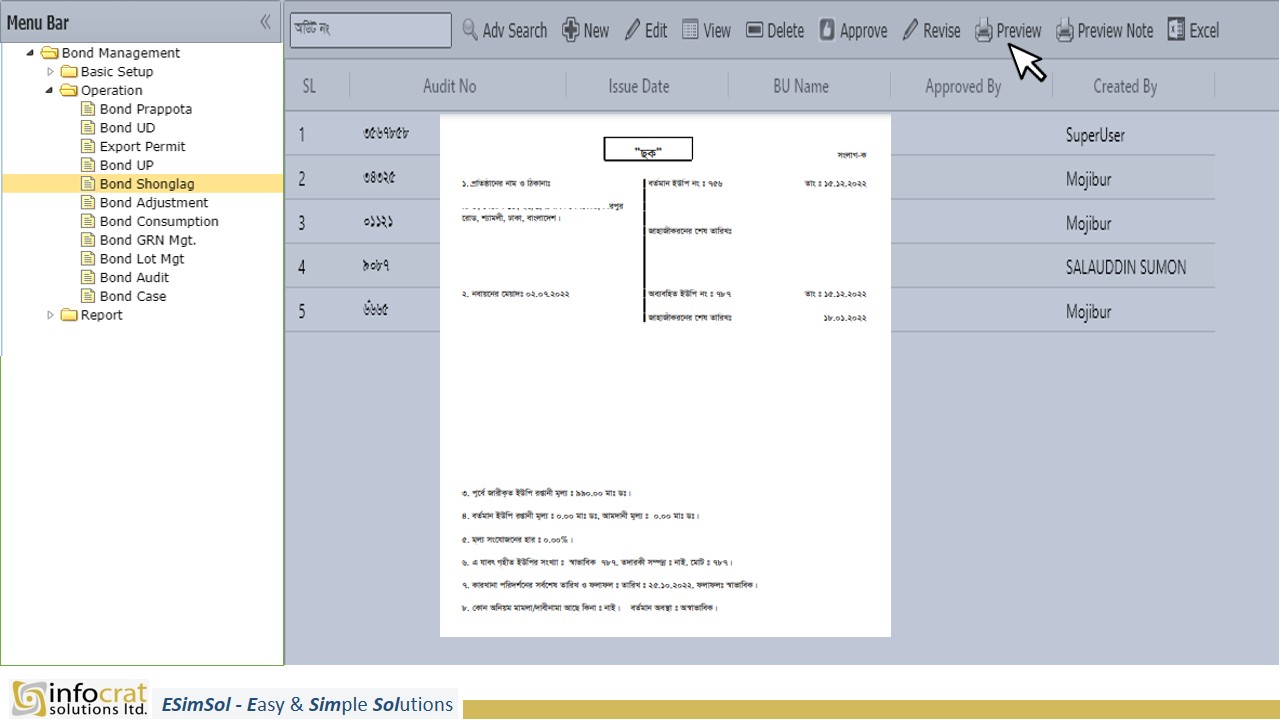Click the Bond Prappota document icon

[88, 109]
